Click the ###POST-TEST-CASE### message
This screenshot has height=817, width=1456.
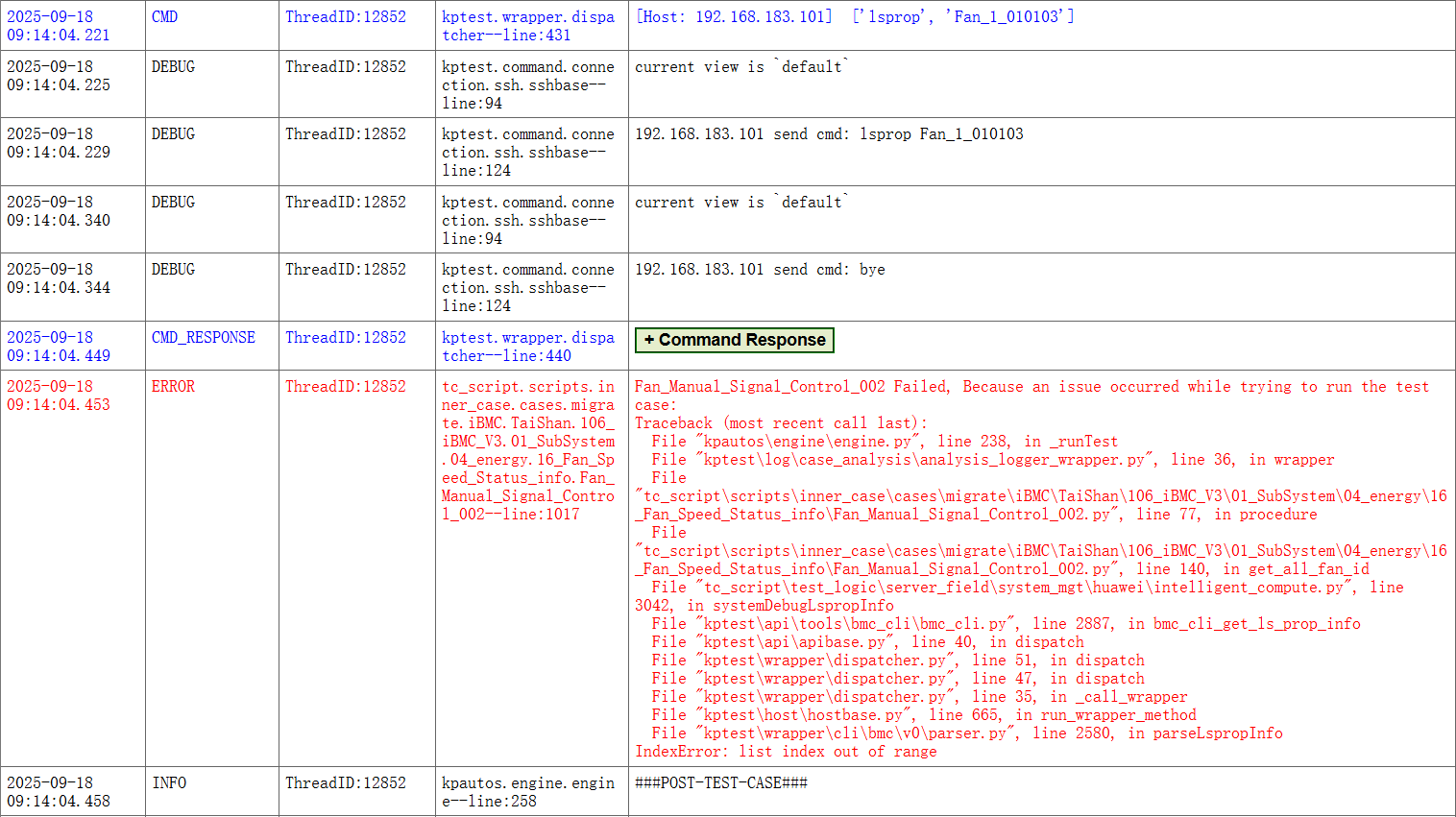(x=720, y=783)
